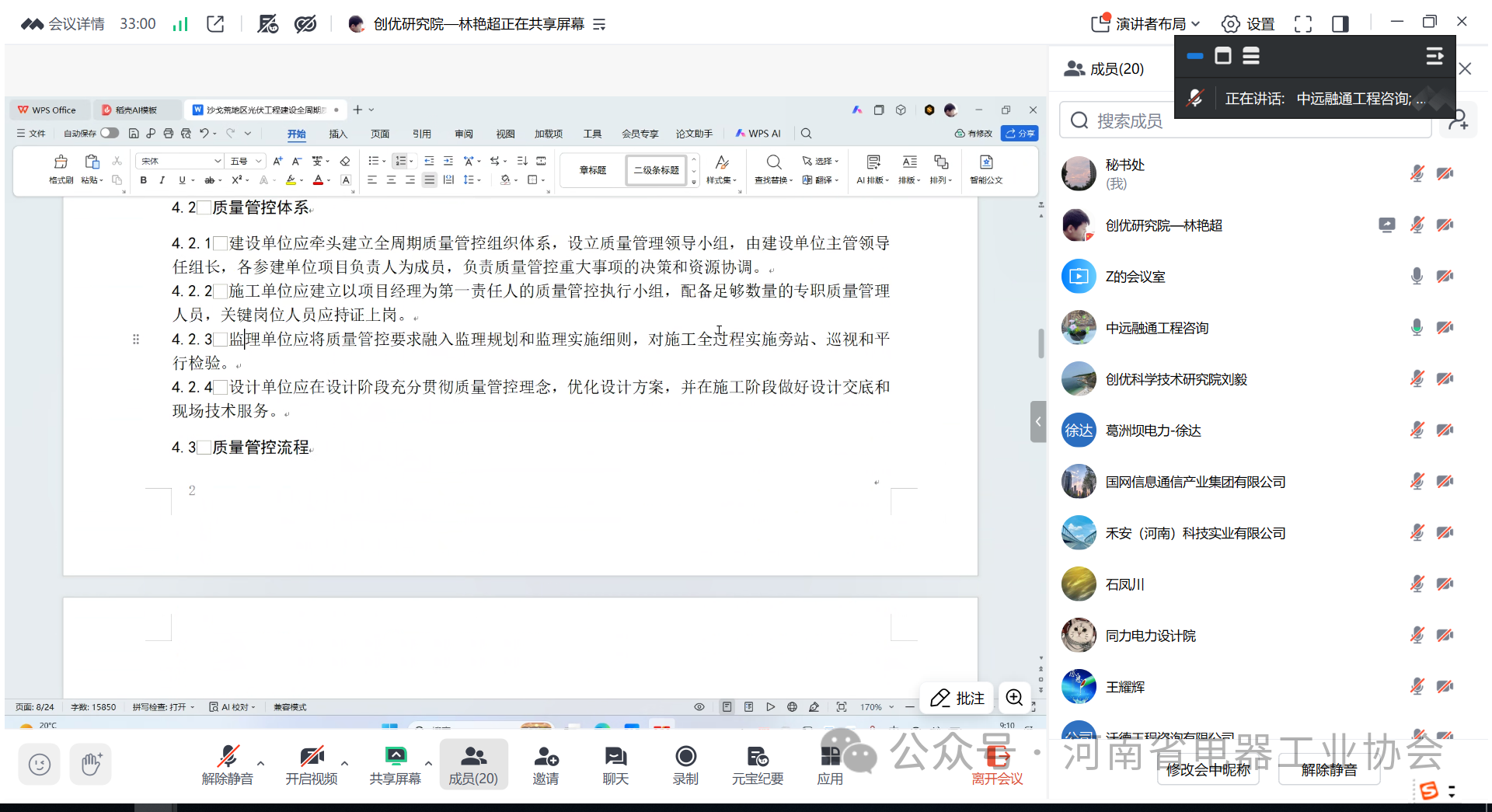
Task: Expand video options arrow next to start video
Action: (x=344, y=763)
